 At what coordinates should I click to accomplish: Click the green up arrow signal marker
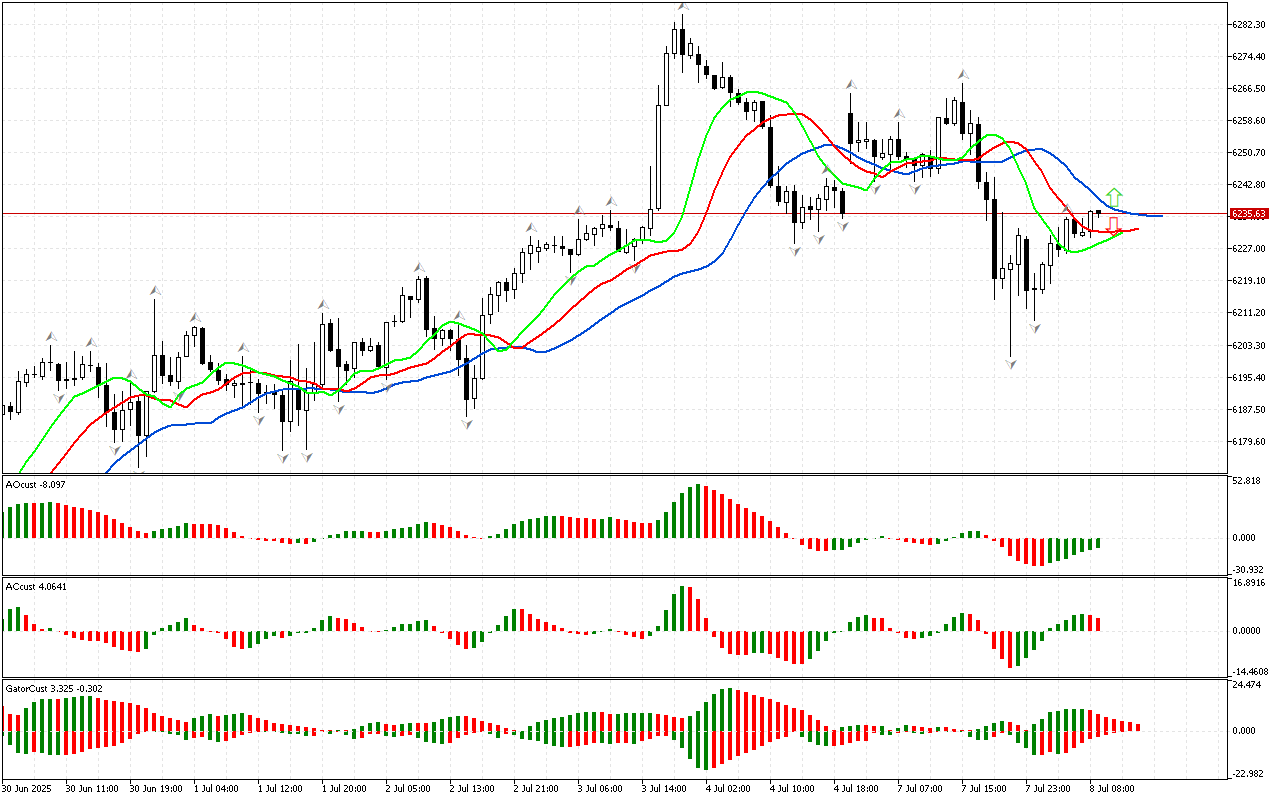tap(1115, 196)
